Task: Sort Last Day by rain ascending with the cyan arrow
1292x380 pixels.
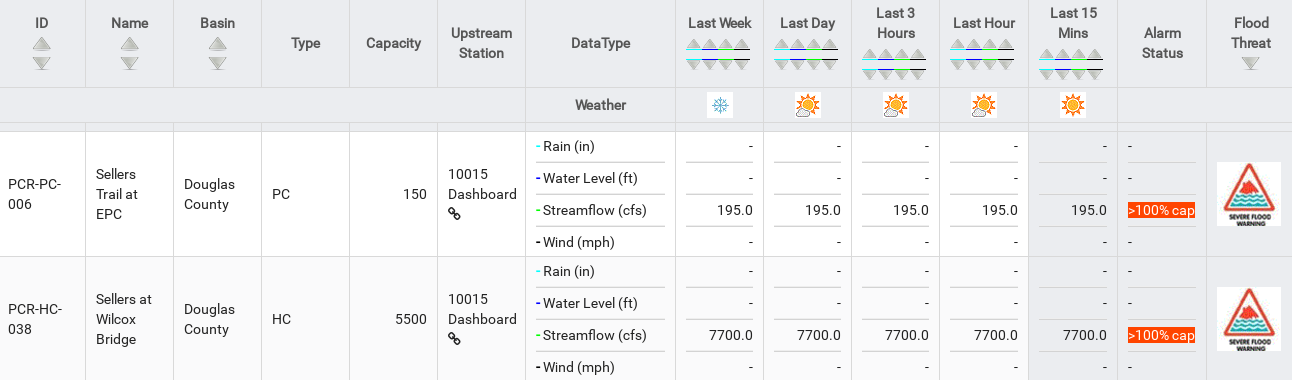Action: (x=782, y=46)
